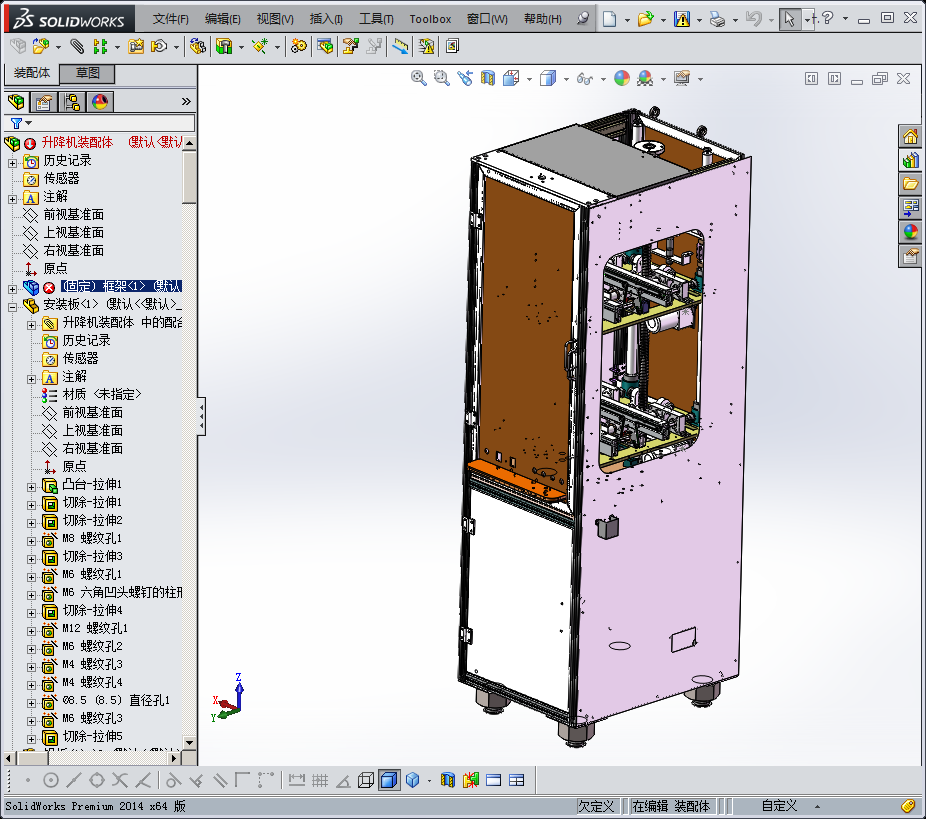Open the FeatureManager design tree tab icon

click(16, 102)
